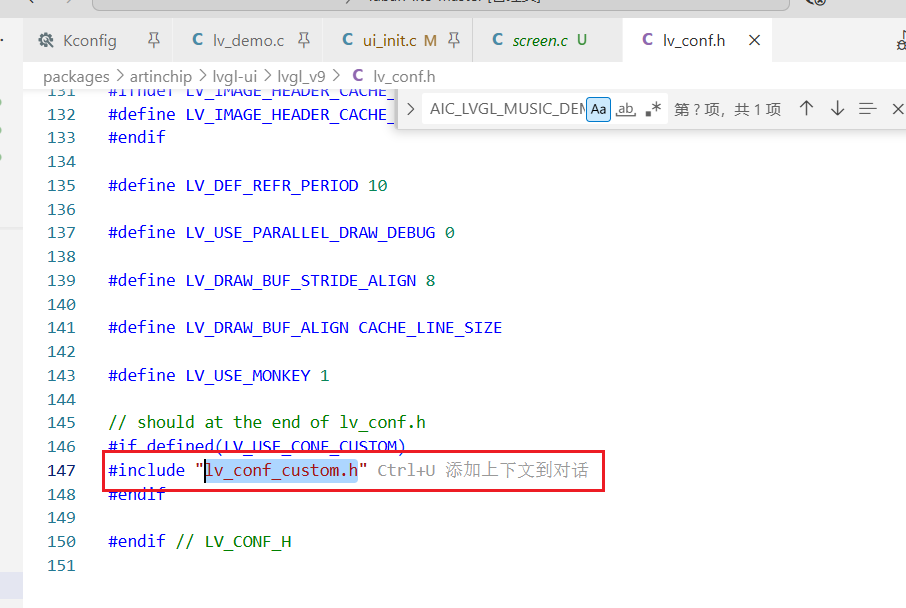Image resolution: width=906 pixels, height=608 pixels.
Task: Open the artinchip breadcrumb
Action: click(x=161, y=76)
